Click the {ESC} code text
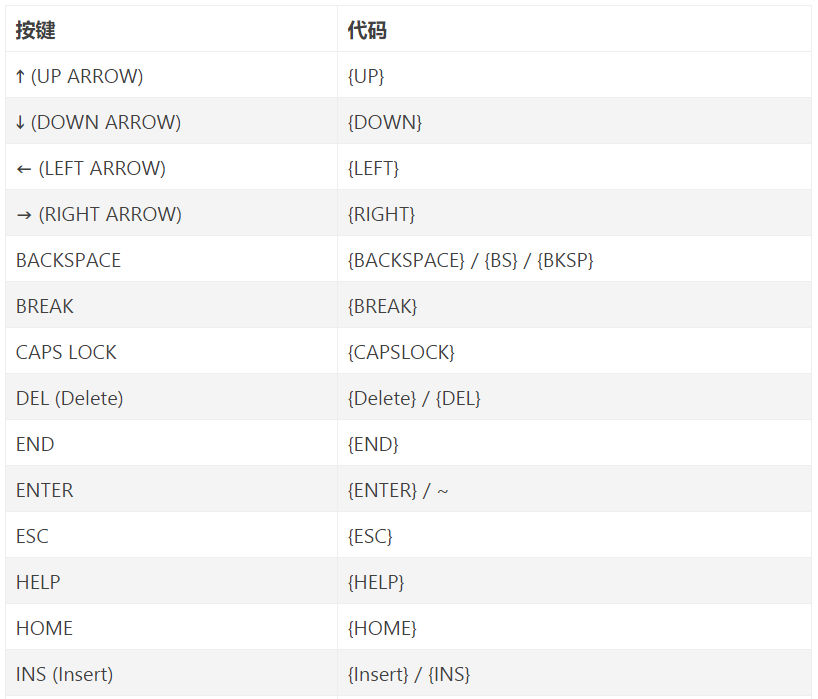 tap(370, 536)
